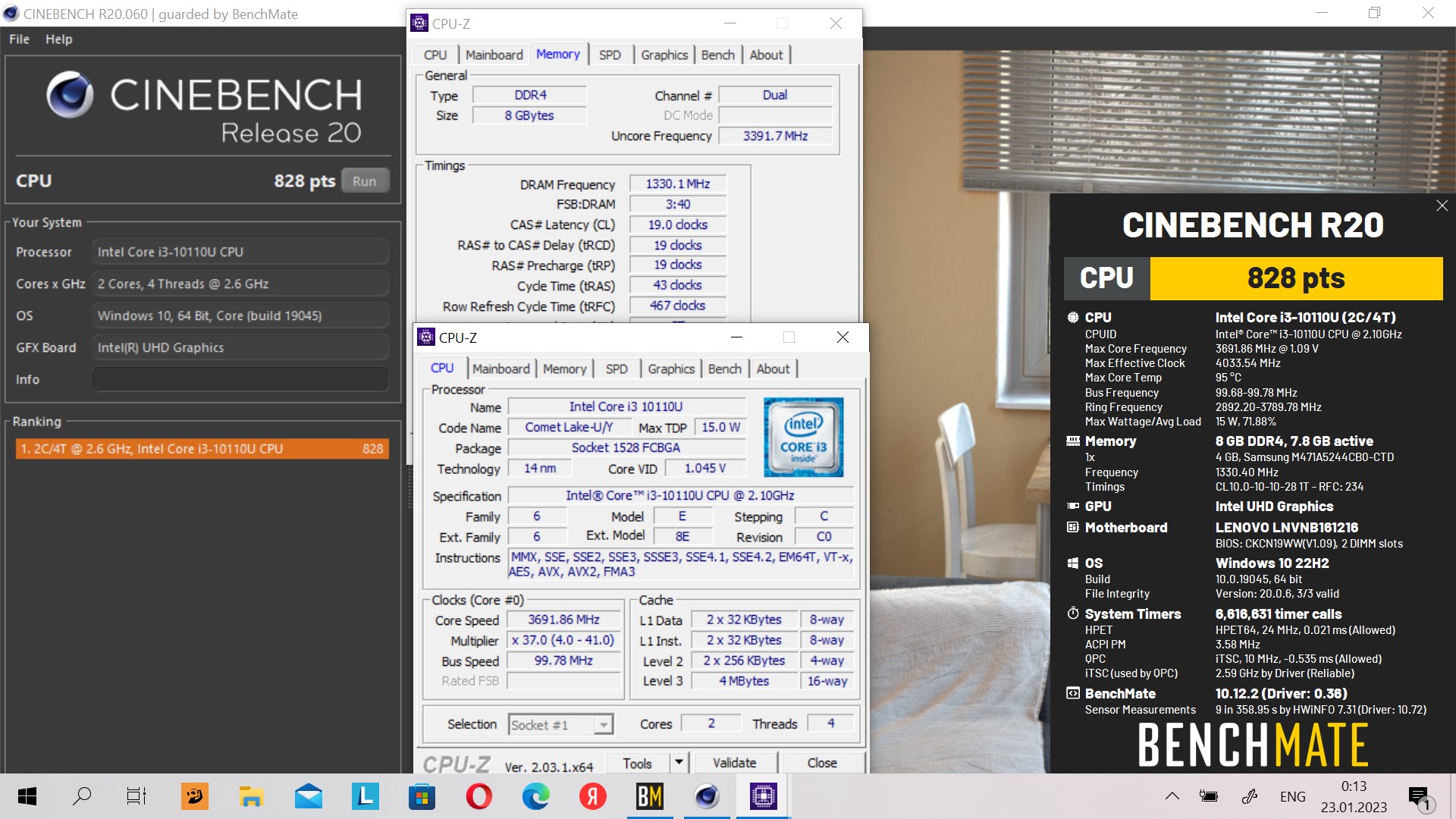Open Task View on taskbar
1456x819 pixels.
click(x=136, y=796)
